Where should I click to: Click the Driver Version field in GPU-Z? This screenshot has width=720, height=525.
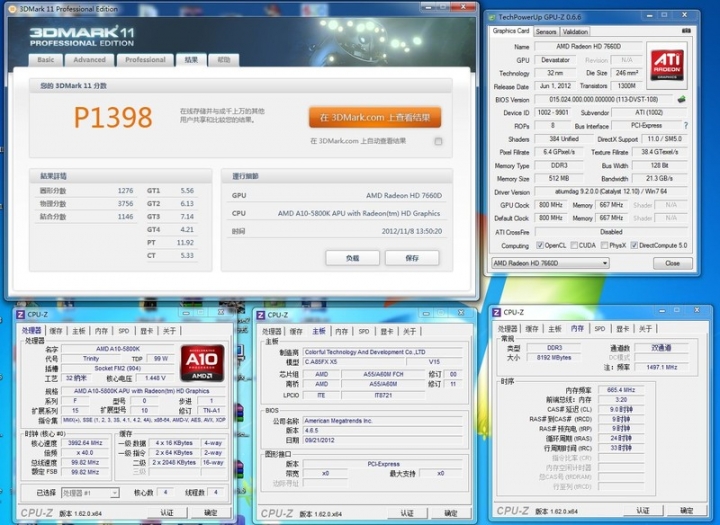tap(611, 192)
